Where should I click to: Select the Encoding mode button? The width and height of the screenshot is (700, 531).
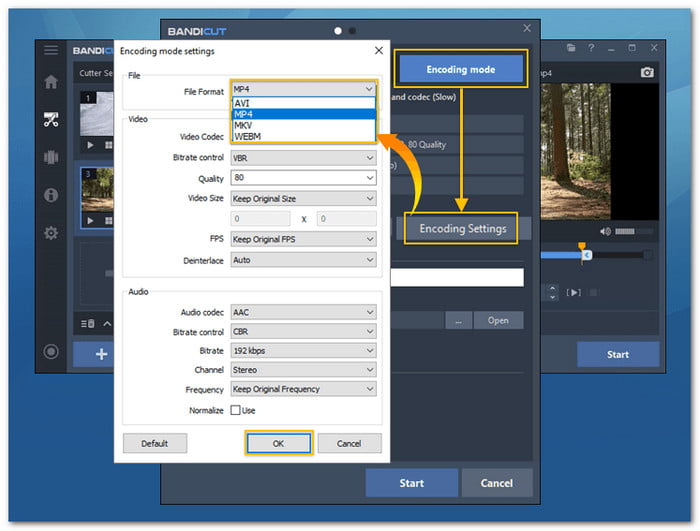pos(461,69)
